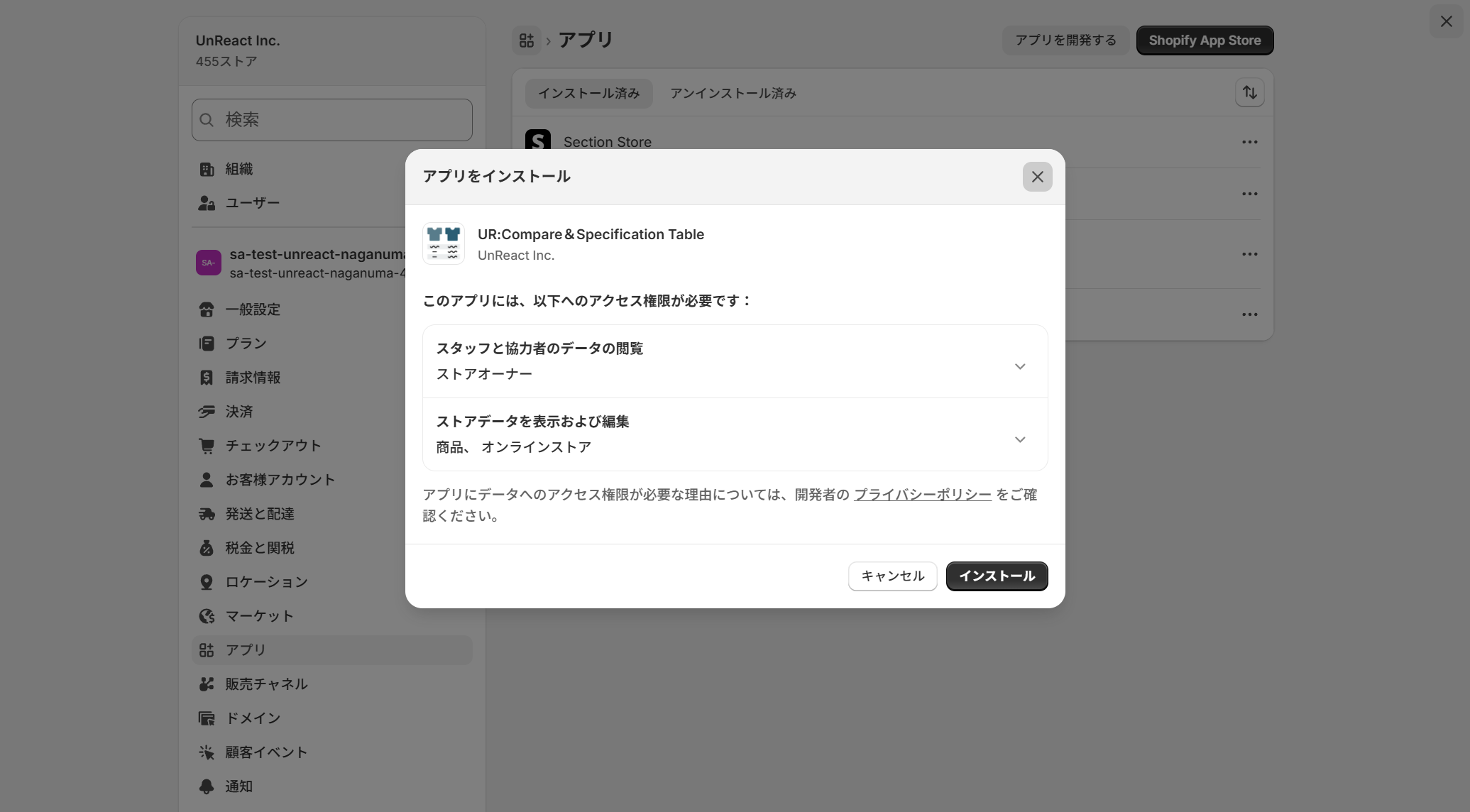This screenshot has height=812, width=1470.
Task: Open the 発送と配達 settings menu item
Action: [331, 514]
